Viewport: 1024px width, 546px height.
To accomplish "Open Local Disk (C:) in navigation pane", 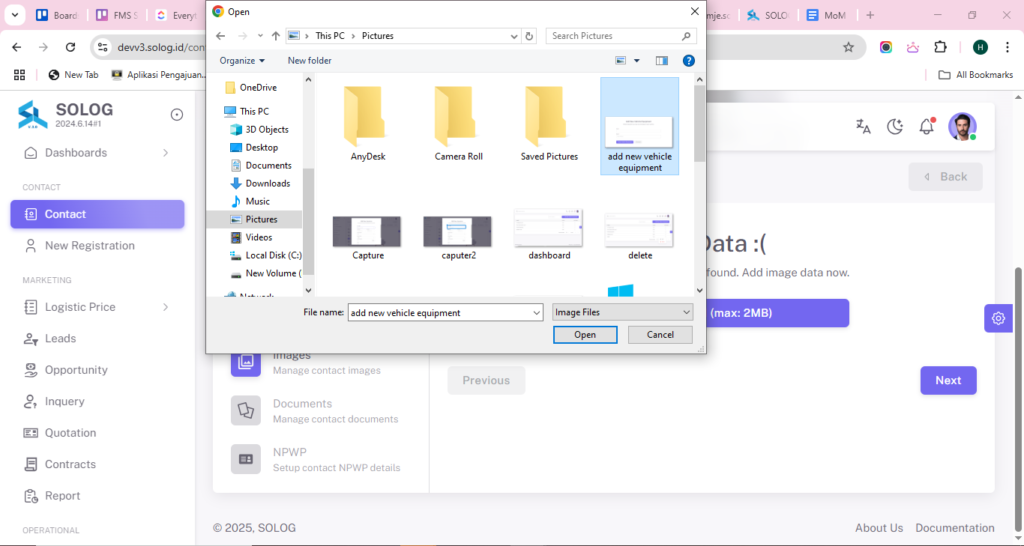I will click(266, 255).
